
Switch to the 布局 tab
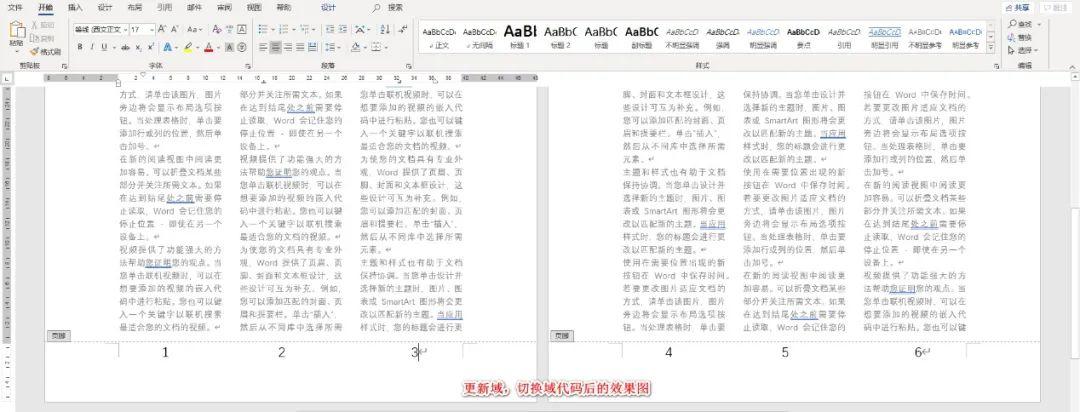[135, 8]
